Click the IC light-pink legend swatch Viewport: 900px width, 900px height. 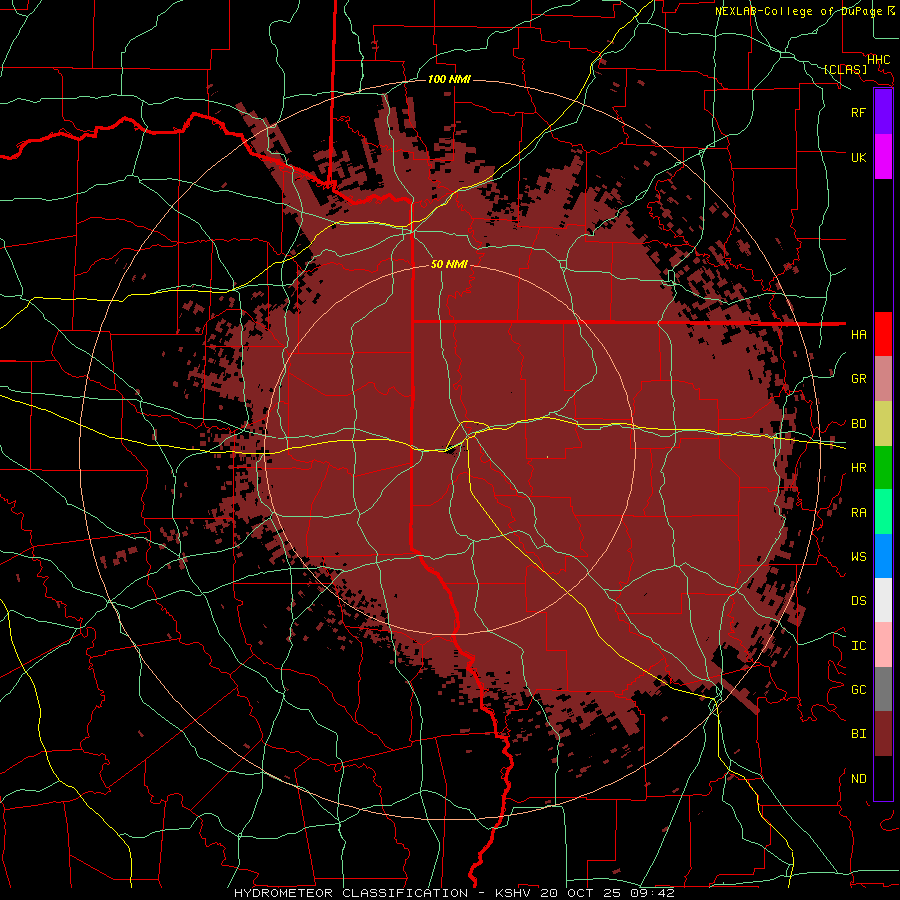pyautogui.click(x=883, y=645)
